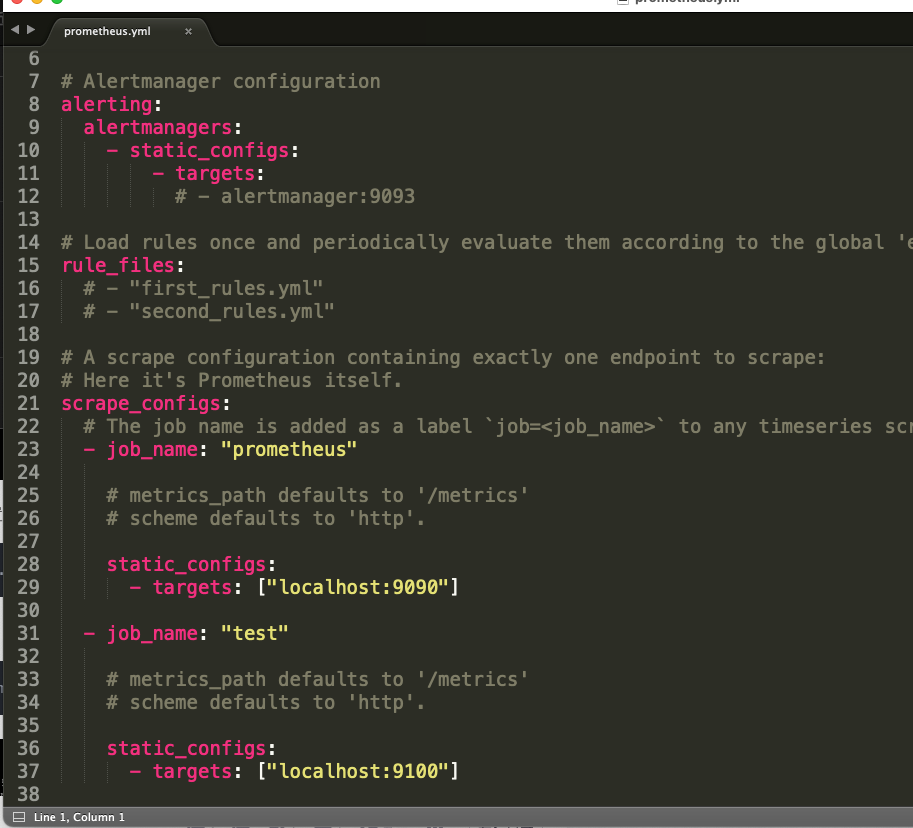Select the prometheus.yml tab
This screenshot has width=913, height=828.
107,31
